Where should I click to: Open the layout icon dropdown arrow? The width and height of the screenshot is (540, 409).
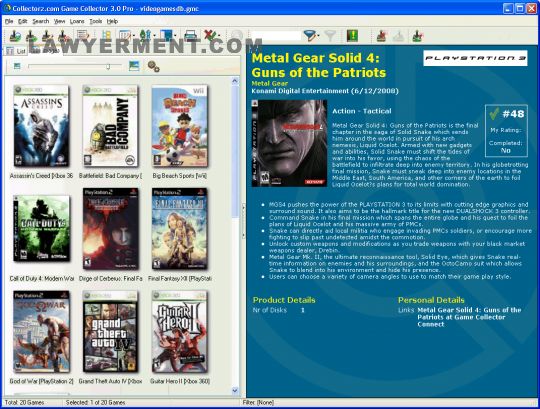pos(175,36)
